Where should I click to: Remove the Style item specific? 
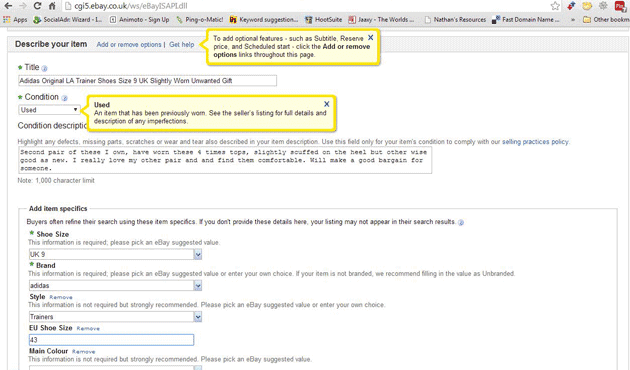pos(61,297)
